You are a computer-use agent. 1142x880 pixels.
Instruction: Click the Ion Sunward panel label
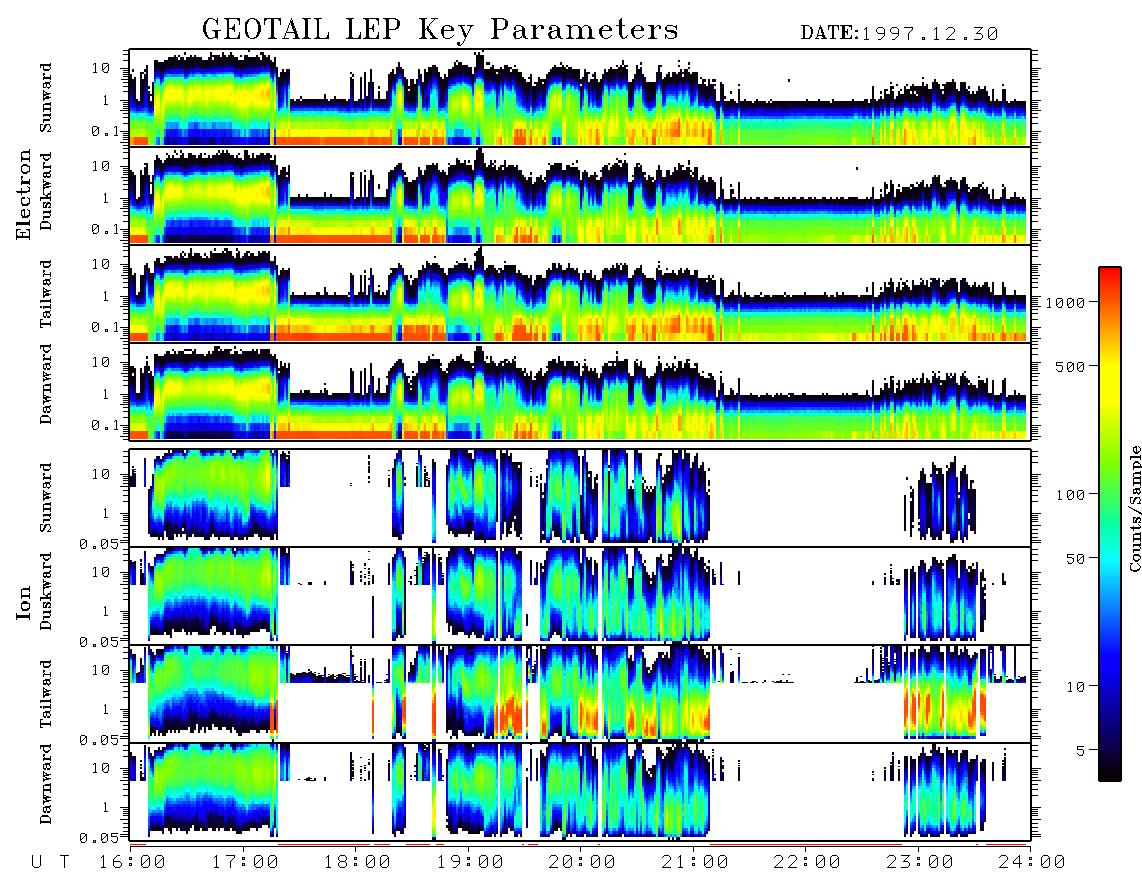point(46,498)
